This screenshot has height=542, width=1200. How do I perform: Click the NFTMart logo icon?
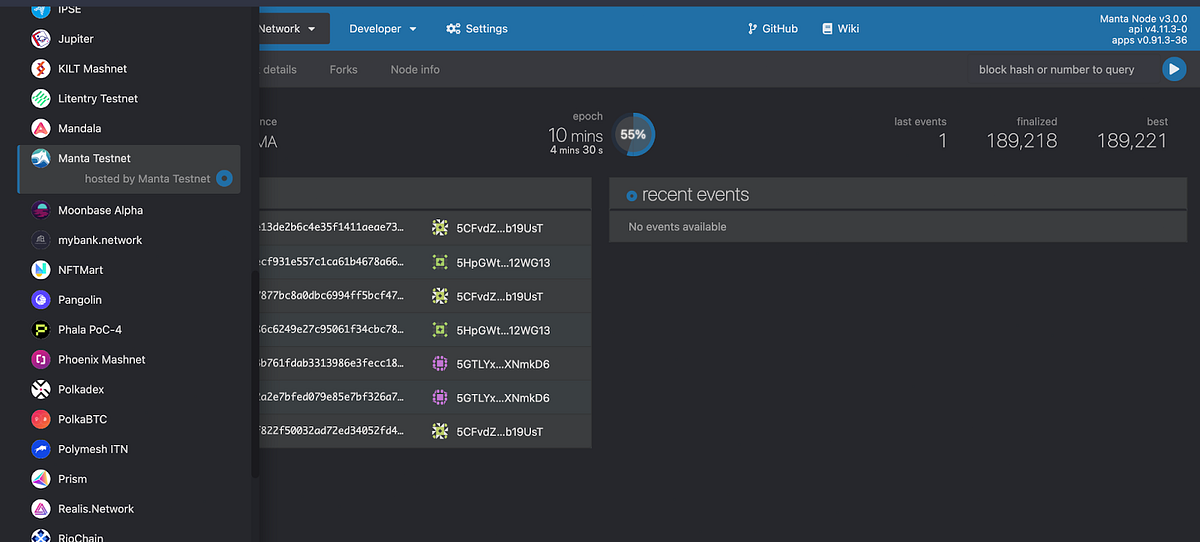(x=41, y=270)
